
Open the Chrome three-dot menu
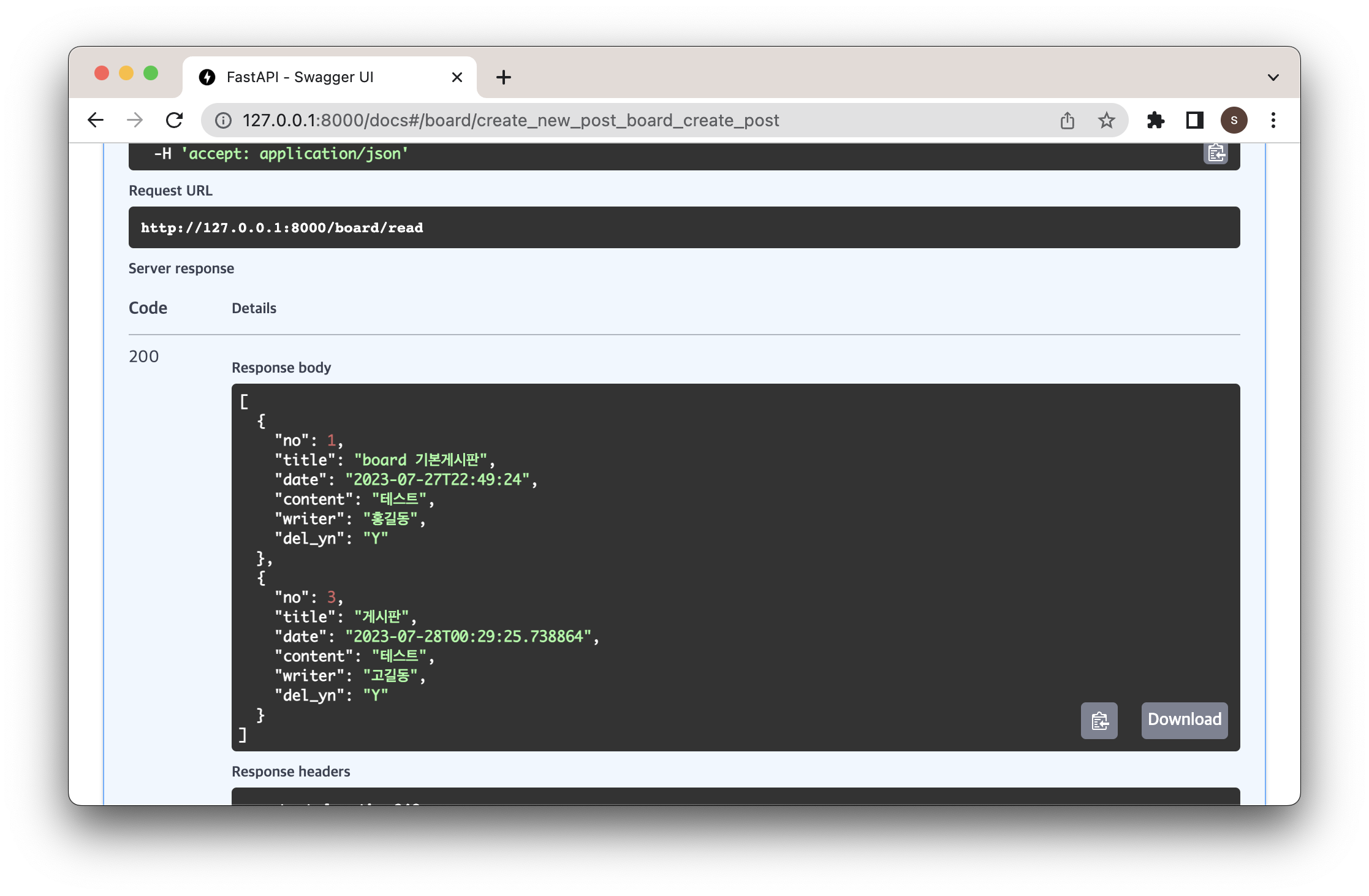tap(1273, 120)
